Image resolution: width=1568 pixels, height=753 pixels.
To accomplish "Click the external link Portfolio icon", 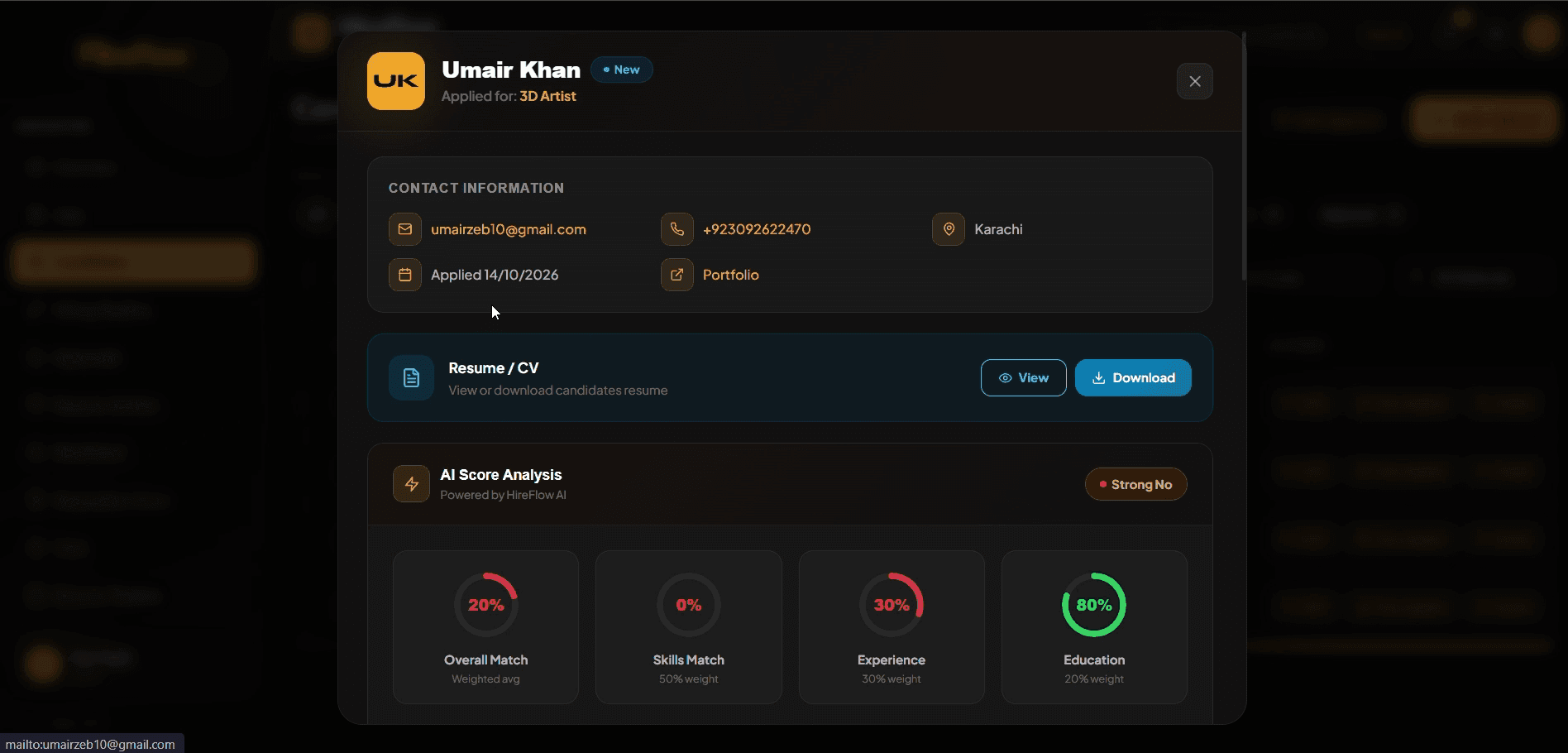I will click(677, 275).
